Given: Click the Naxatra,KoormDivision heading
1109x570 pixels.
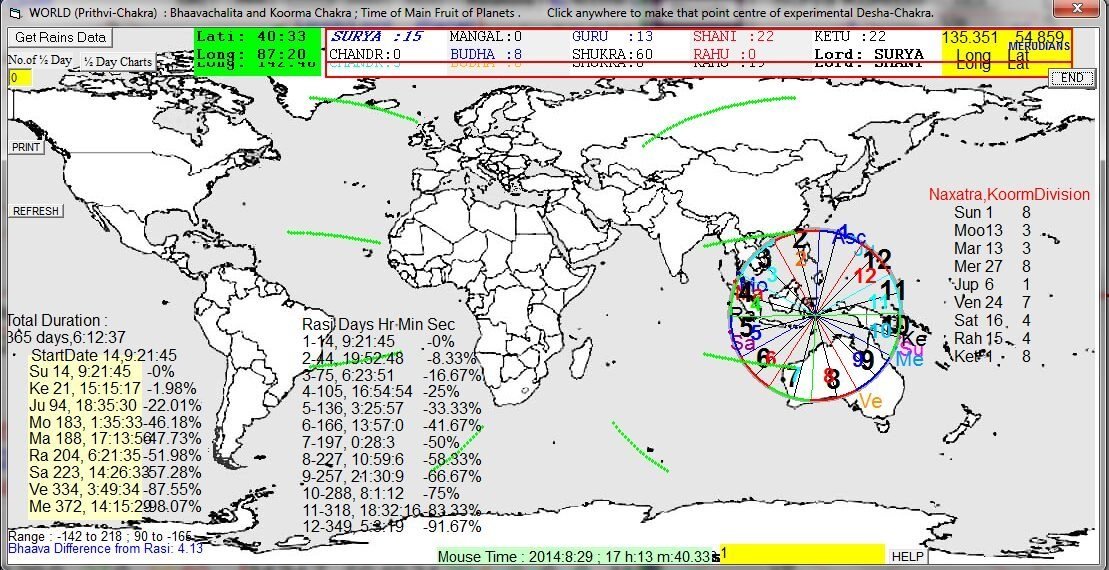Looking at the screenshot, I should pyautogui.click(x=1009, y=194).
